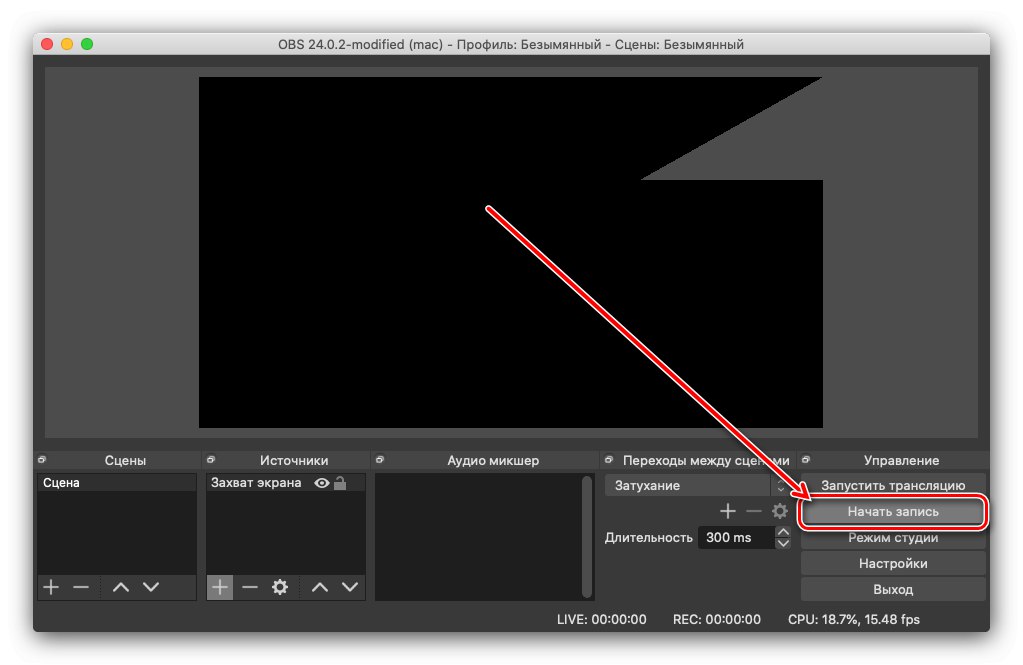This screenshot has width=1023, height=665.
Task: Increase Длительность with the up arrow
Action: coord(783,532)
